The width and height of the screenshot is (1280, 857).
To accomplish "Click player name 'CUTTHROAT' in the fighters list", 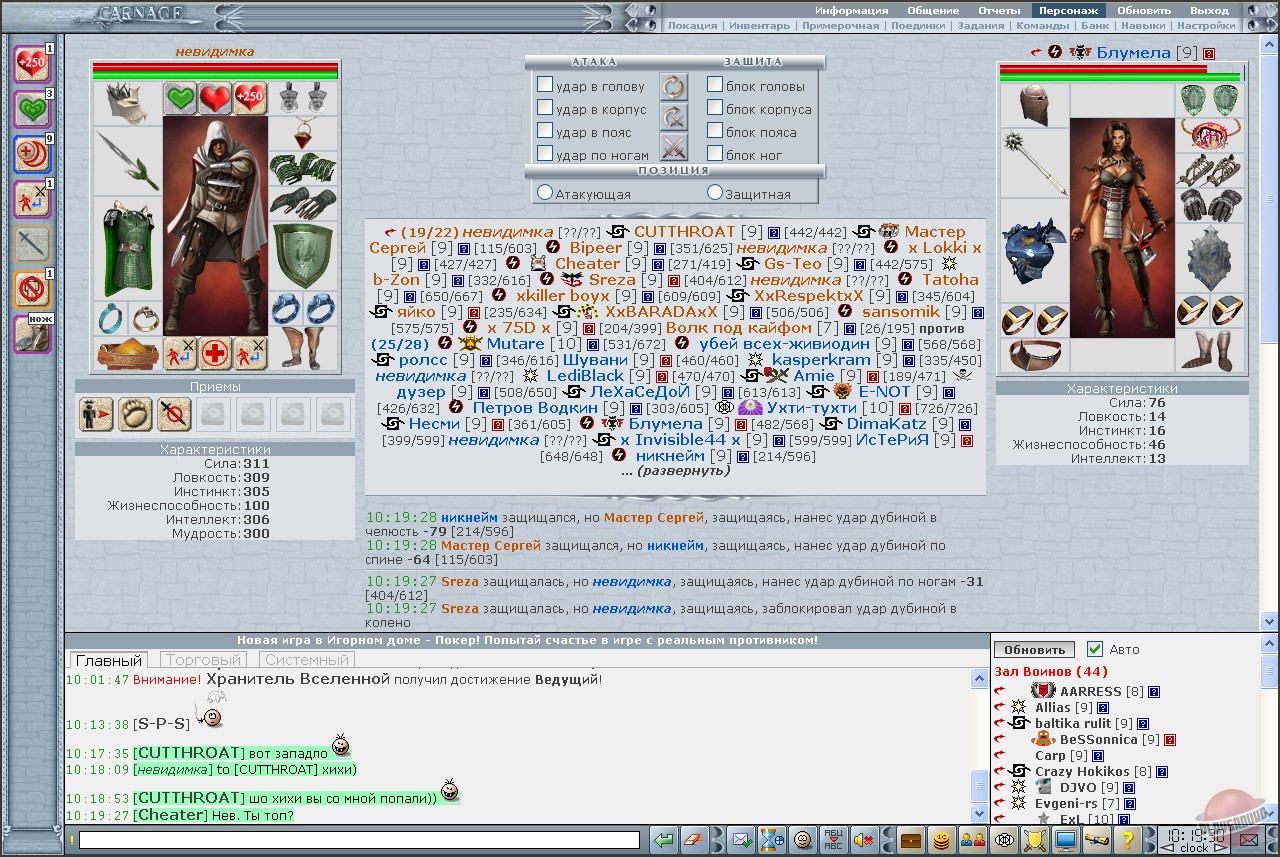I will (684, 232).
